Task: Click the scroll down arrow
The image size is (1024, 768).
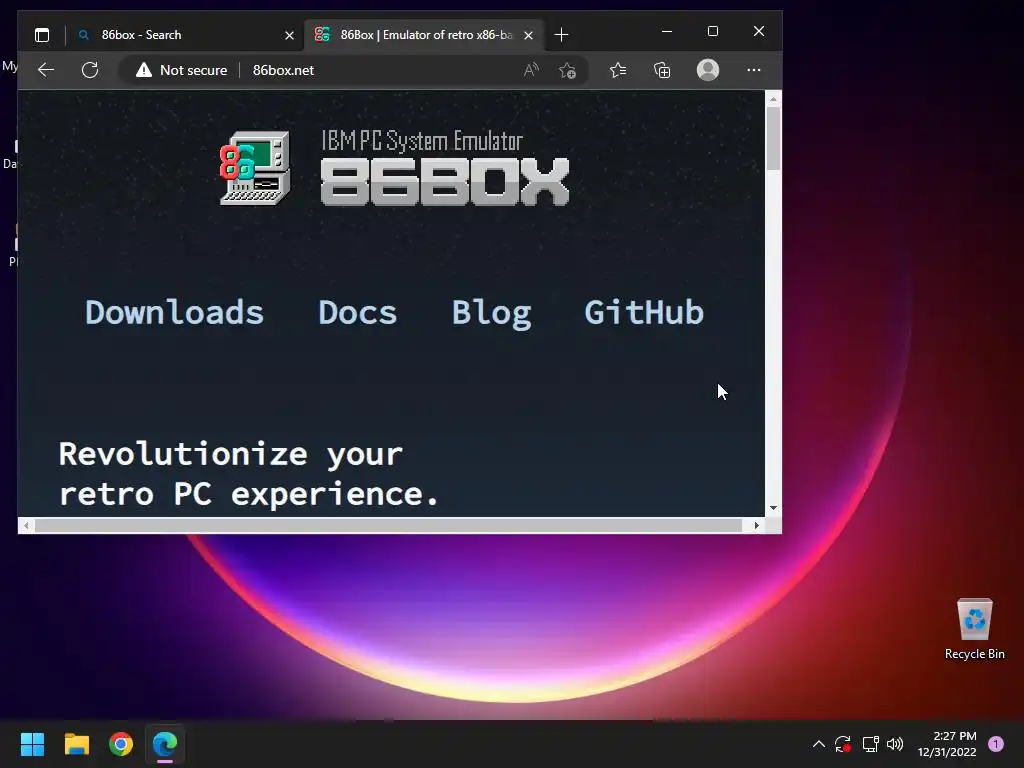Action: [773, 507]
